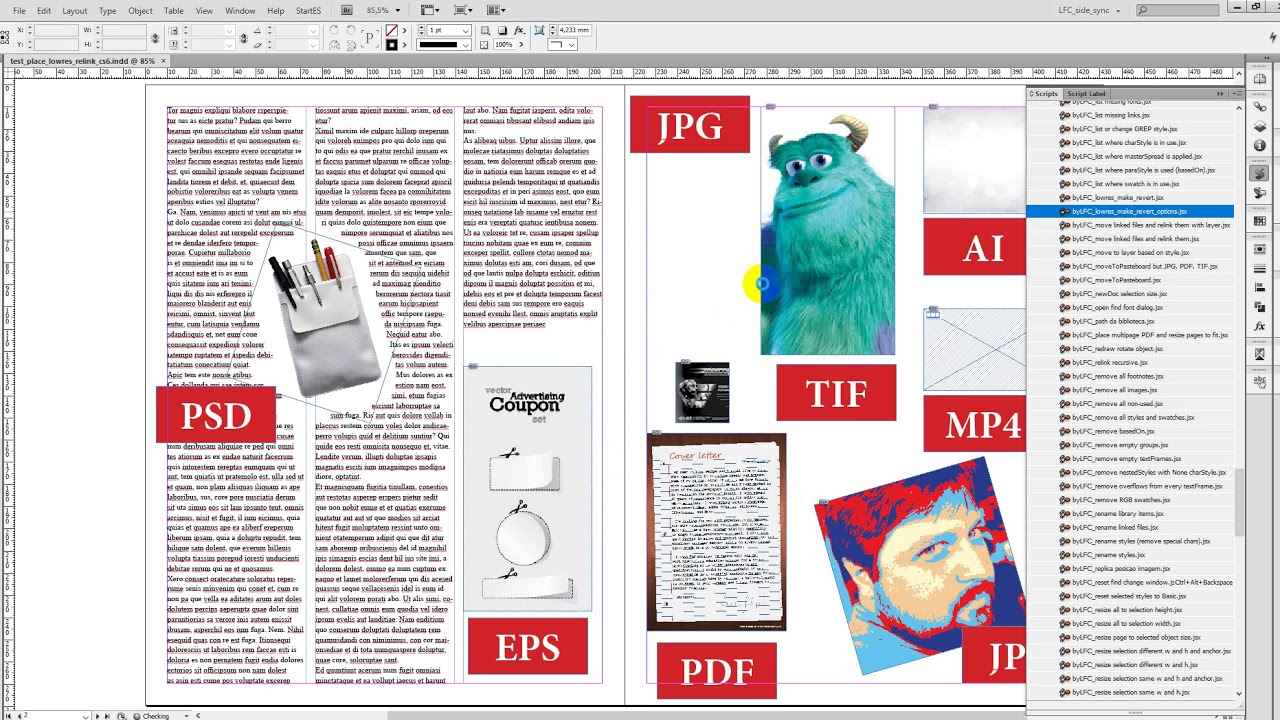The image size is (1280, 720).
Task: Select script byLFC_lowres_make_revert.jsx
Action: (x=1130, y=198)
